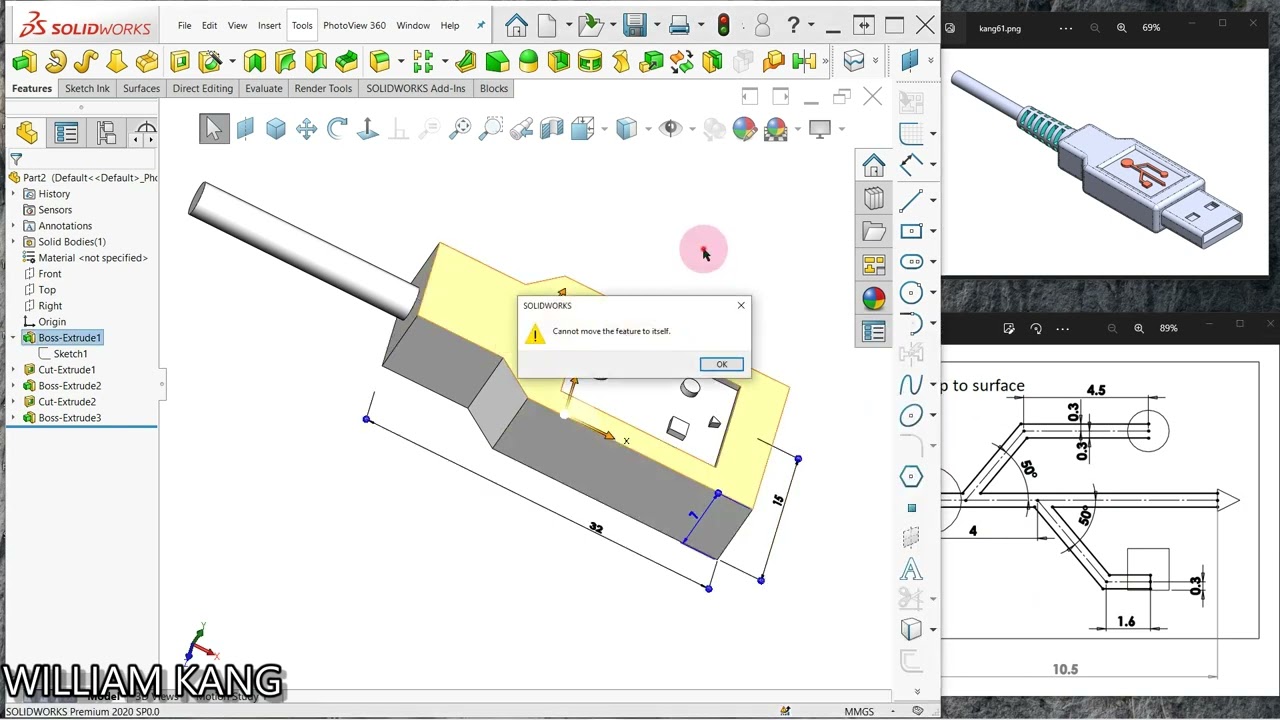Viewport: 1280px width, 720px height.
Task: Click the Line sketch tool
Action: (x=910, y=200)
